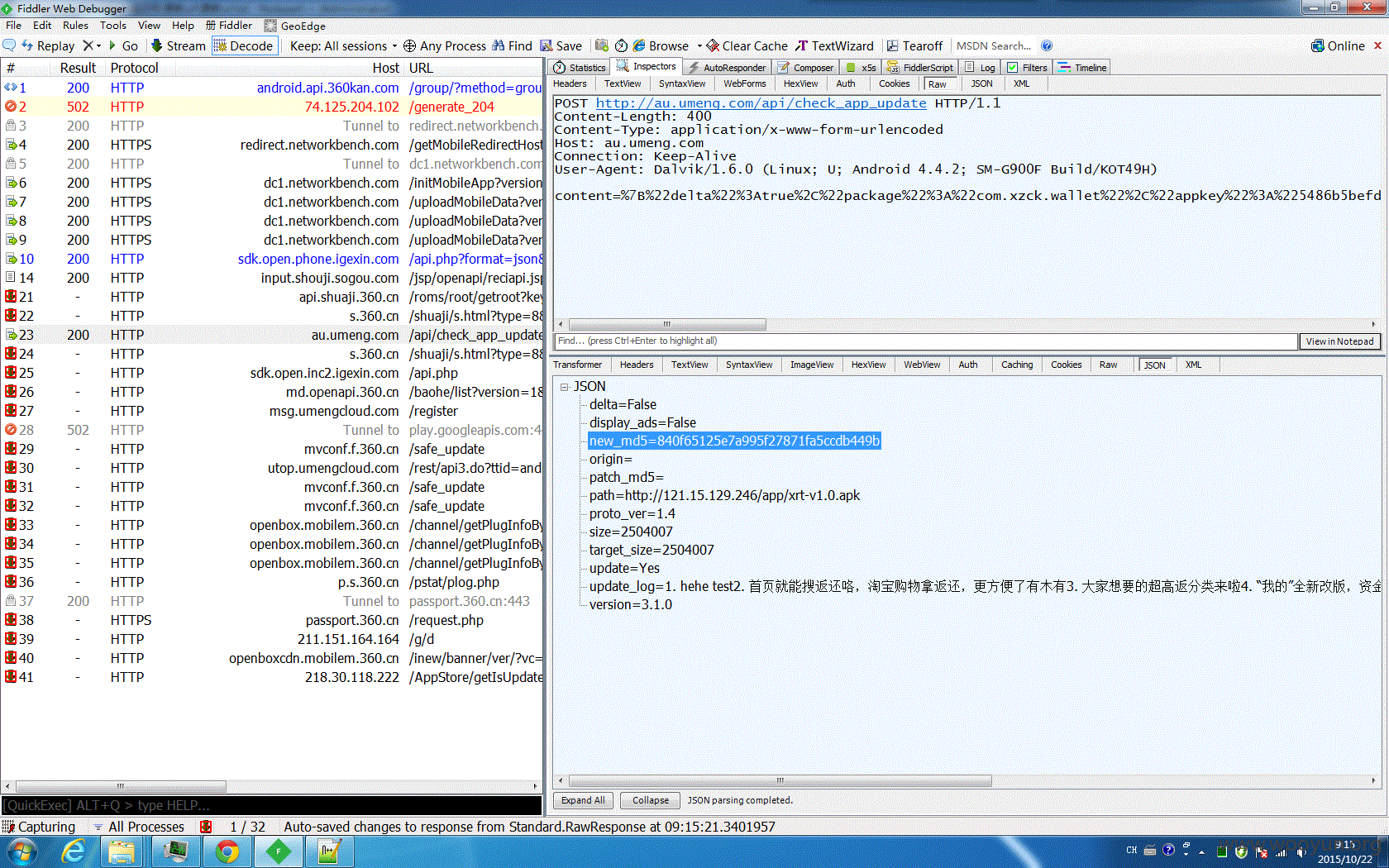Viewport: 1389px width, 868px height.
Task: Toggle Capturing in status bar
Action: [x=39, y=827]
